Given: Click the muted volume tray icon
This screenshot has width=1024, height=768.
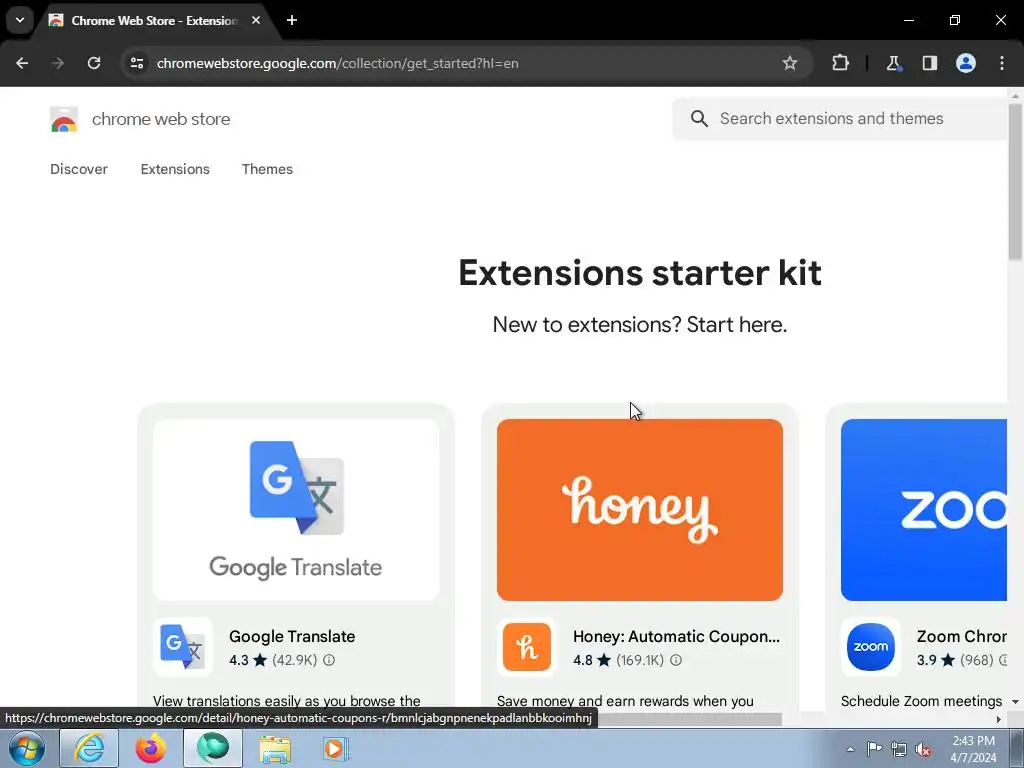Looking at the screenshot, I should pyautogui.click(x=923, y=750).
